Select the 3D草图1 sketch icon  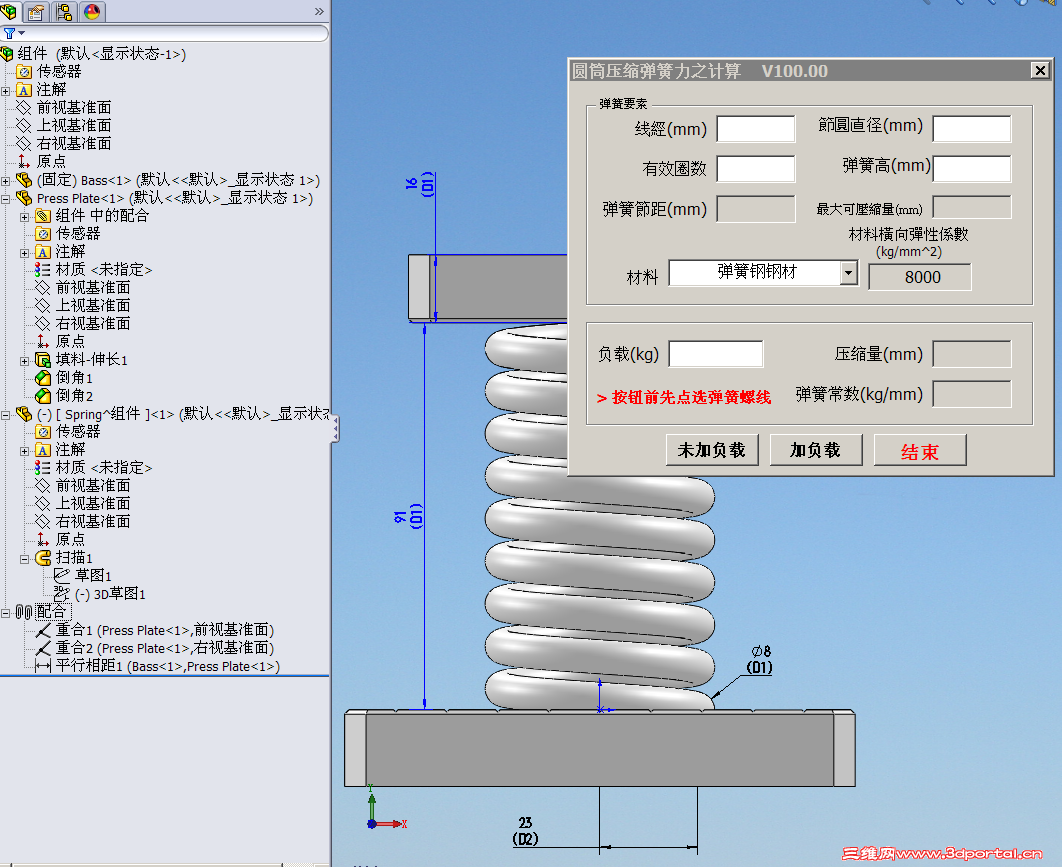tap(64, 592)
